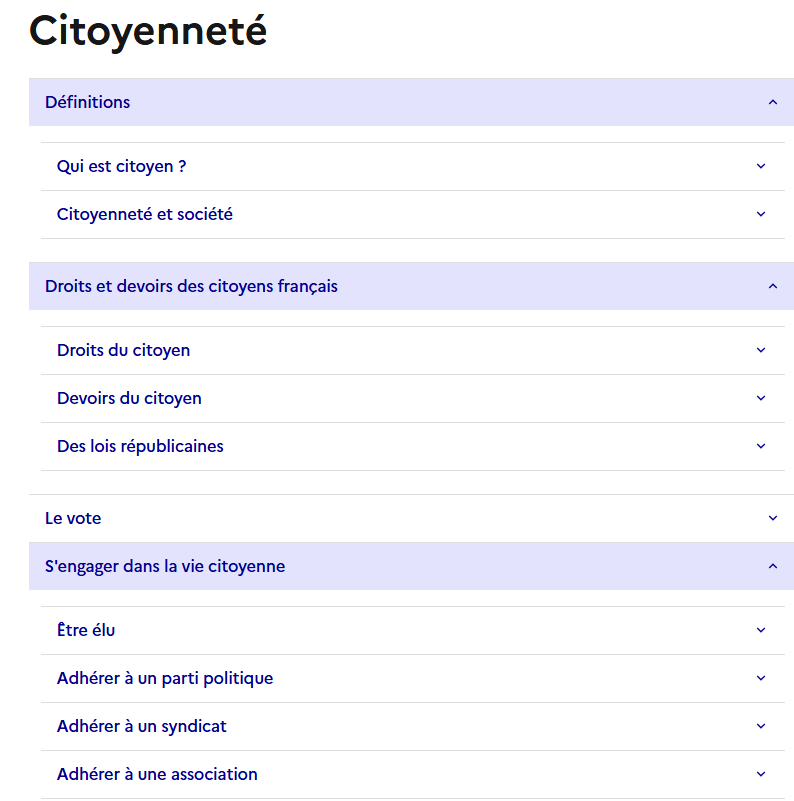Open the Le vote chevron arrow

(773, 518)
